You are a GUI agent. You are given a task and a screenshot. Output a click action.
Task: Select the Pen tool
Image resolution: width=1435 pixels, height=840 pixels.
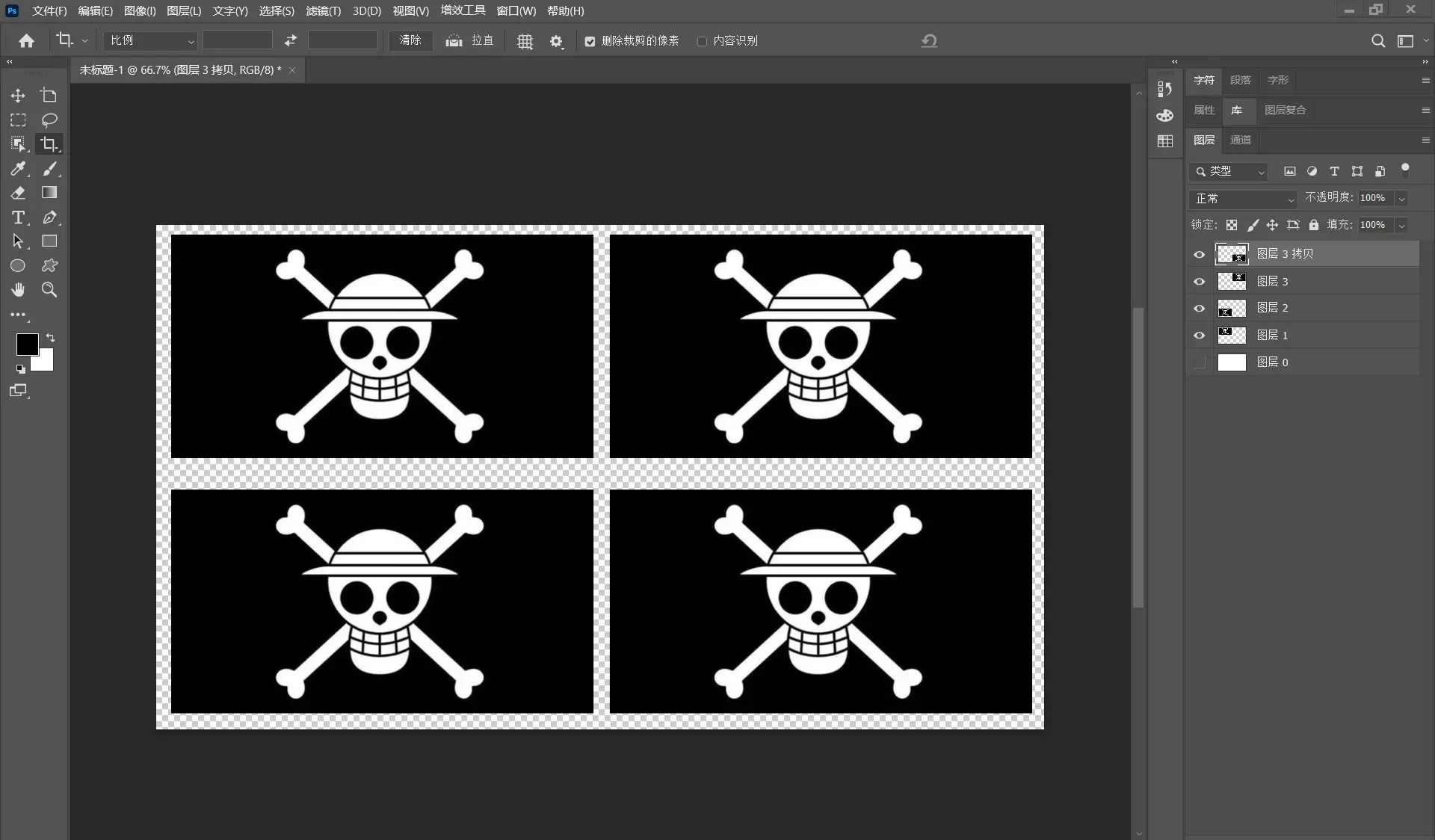pyautogui.click(x=49, y=217)
